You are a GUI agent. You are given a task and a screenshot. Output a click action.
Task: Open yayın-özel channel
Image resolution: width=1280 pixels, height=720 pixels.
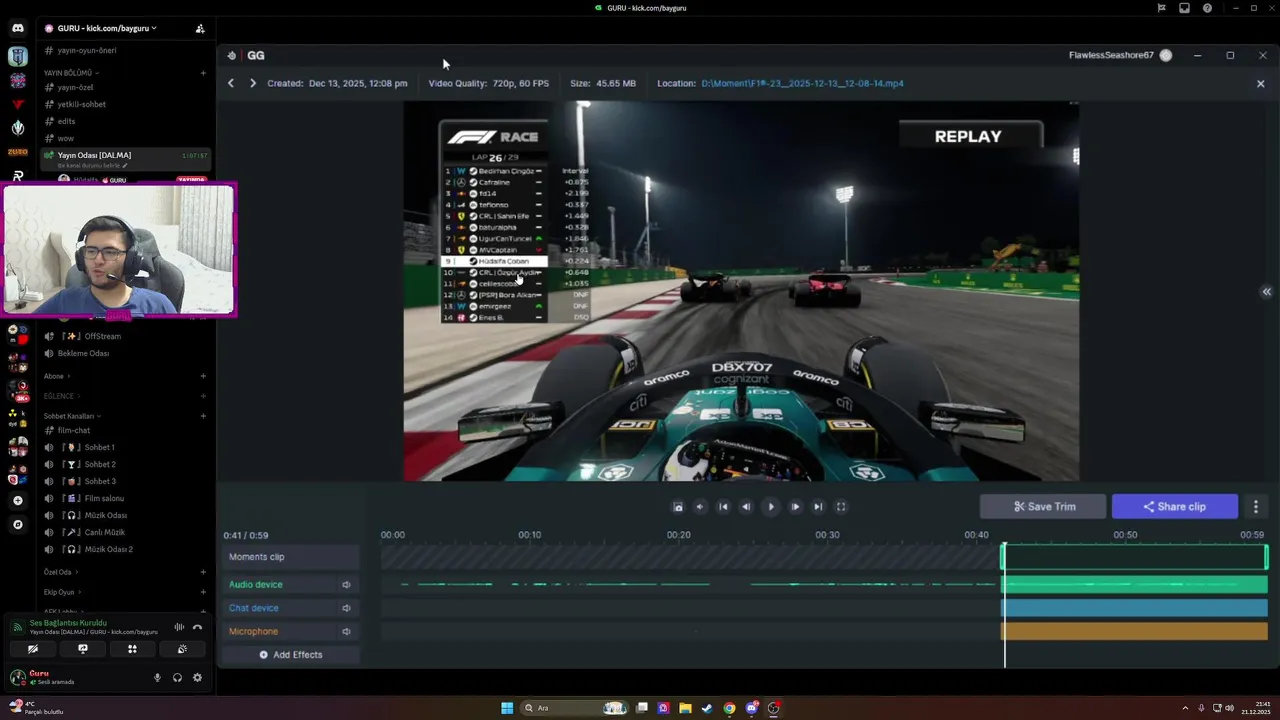[75, 87]
